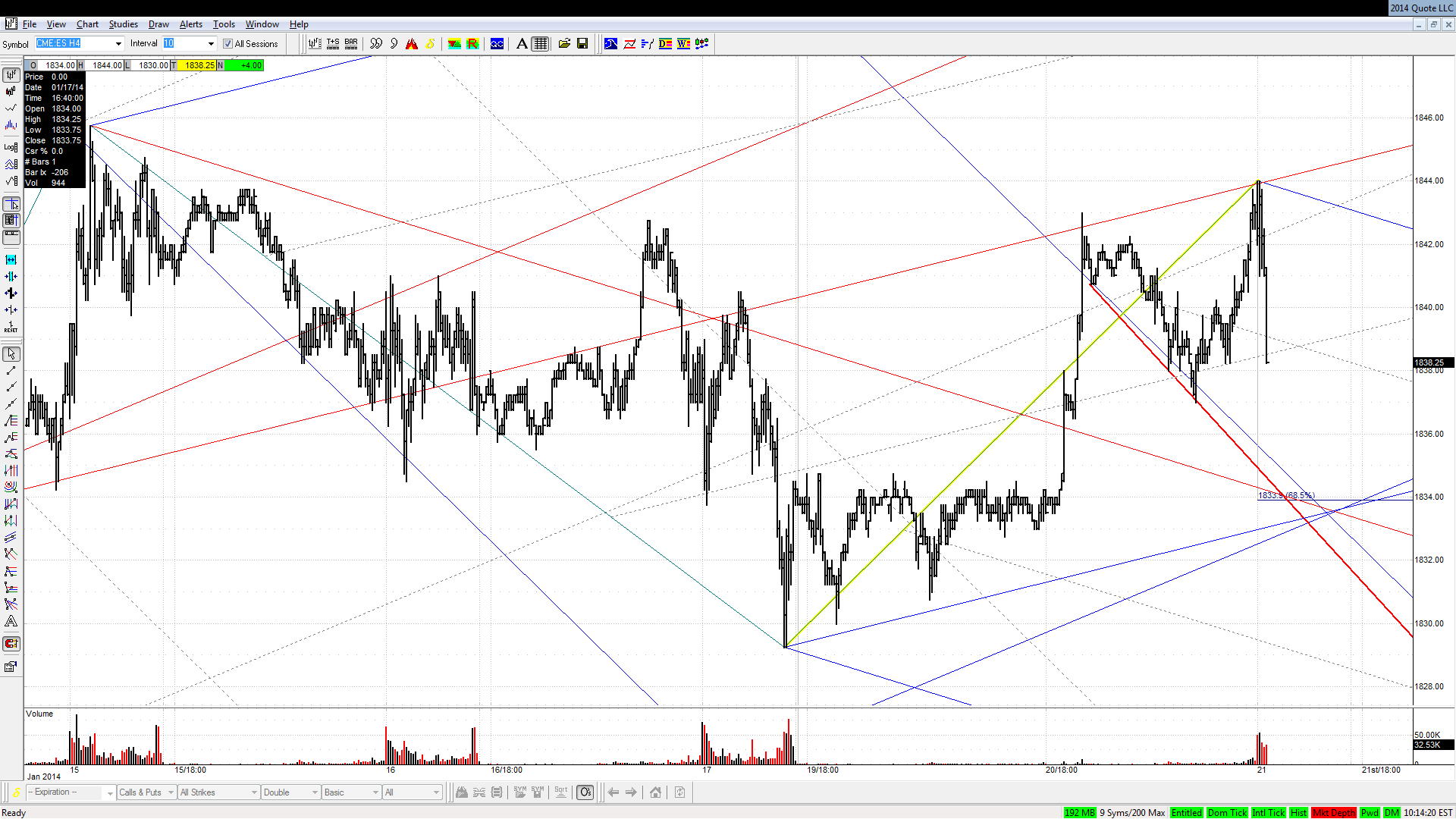Image resolution: width=1456 pixels, height=819 pixels.
Task: Click the 'DE' yellow toolbar icon
Action: pos(665,44)
